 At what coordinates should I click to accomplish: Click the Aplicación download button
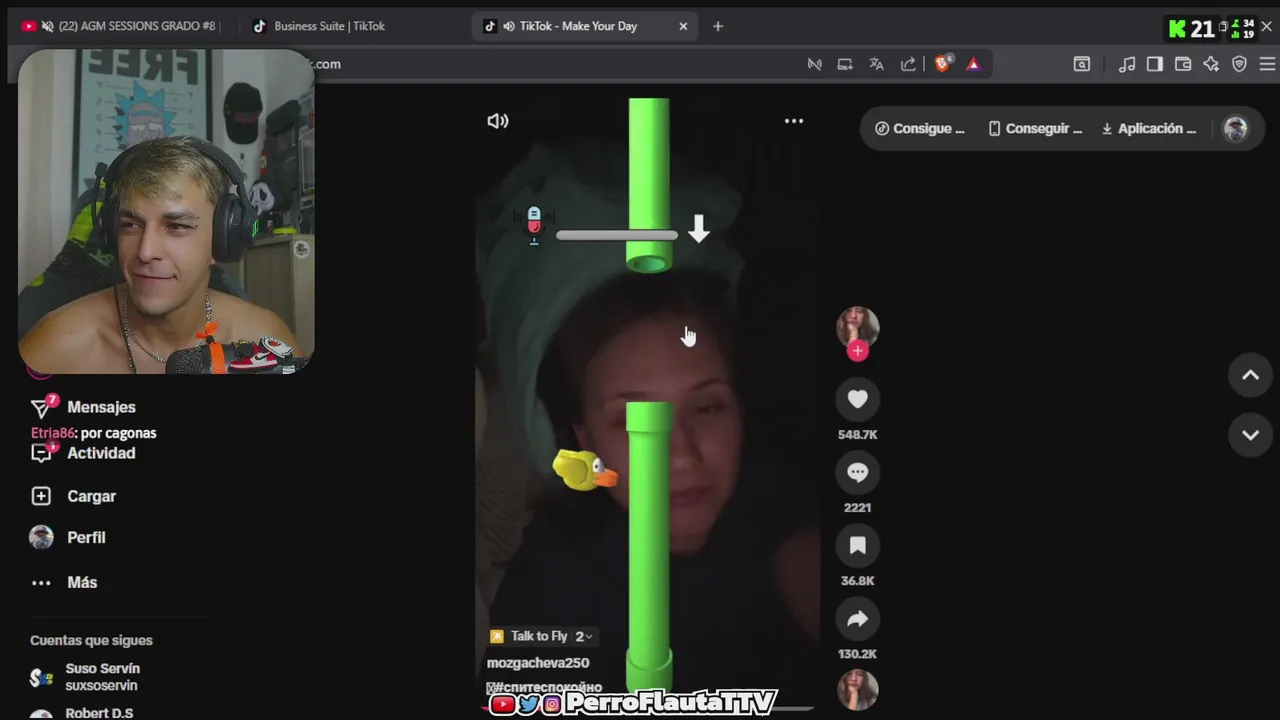[1148, 128]
